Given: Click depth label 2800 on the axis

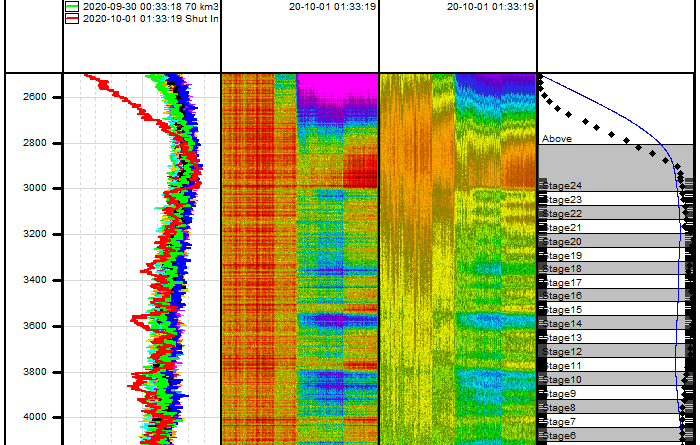Looking at the screenshot, I should [35, 143].
